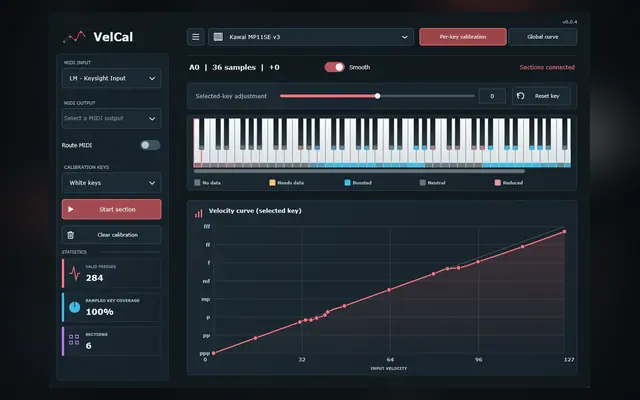This screenshot has height=400, width=640.
Task: Click the ppp label on velocity axis
Action: tap(205, 353)
